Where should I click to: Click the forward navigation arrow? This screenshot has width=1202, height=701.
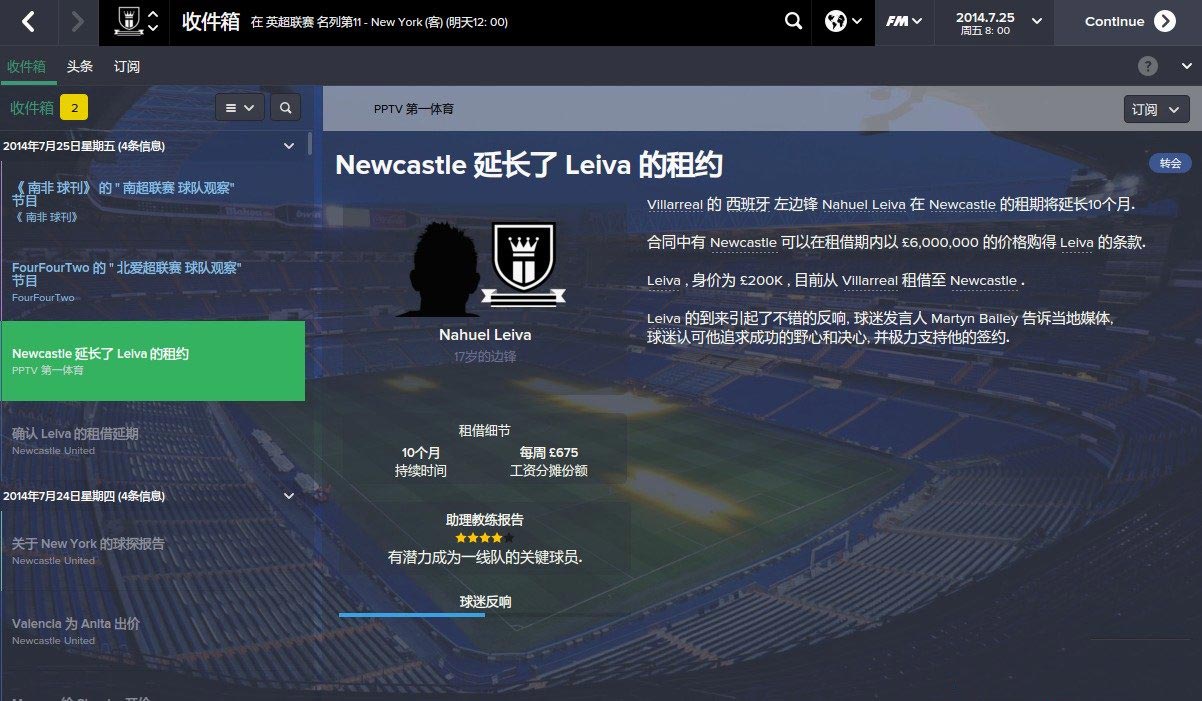pyautogui.click(x=78, y=21)
